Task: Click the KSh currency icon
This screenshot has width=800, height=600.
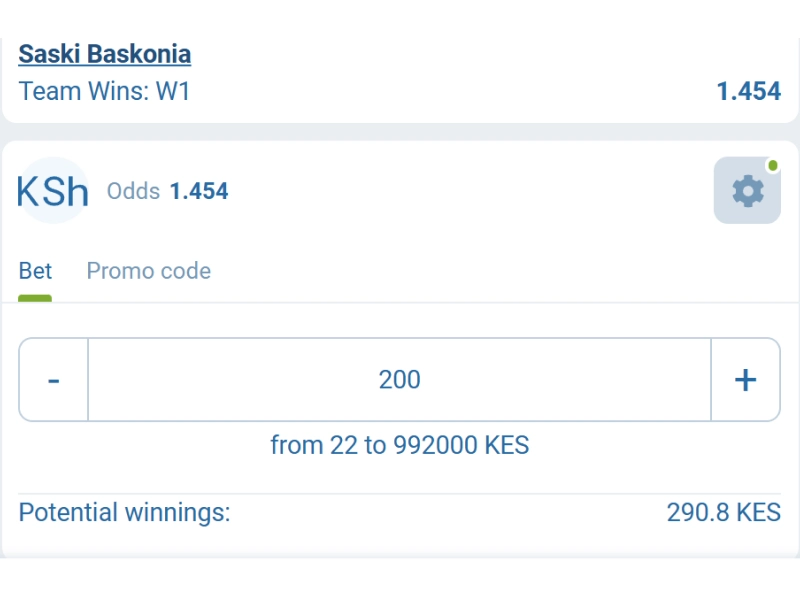Action: 53,191
